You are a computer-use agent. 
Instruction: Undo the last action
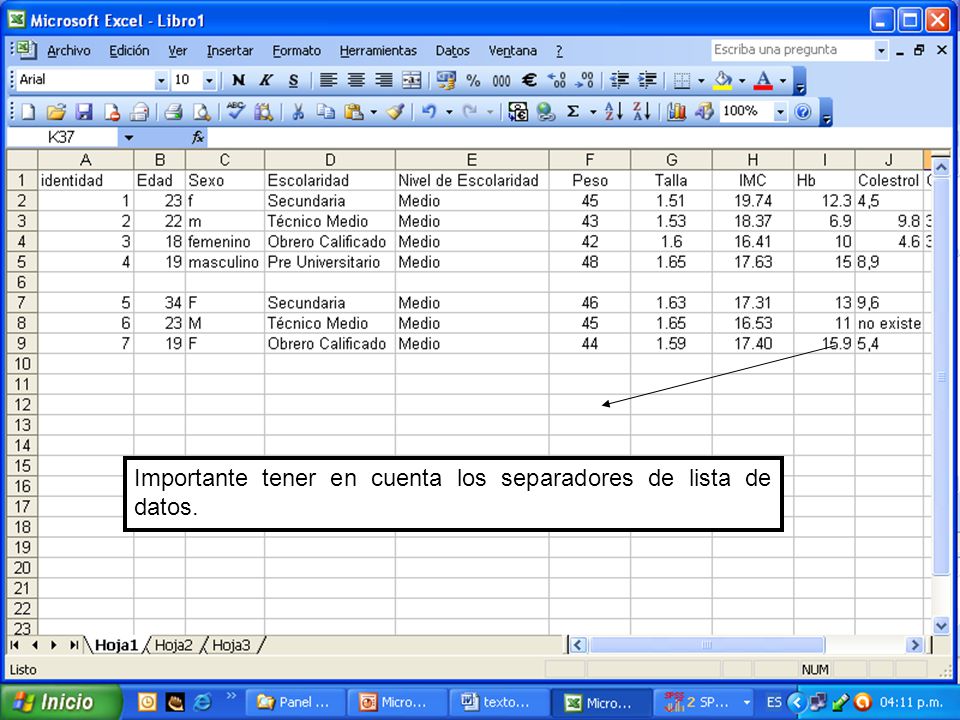tap(429, 112)
